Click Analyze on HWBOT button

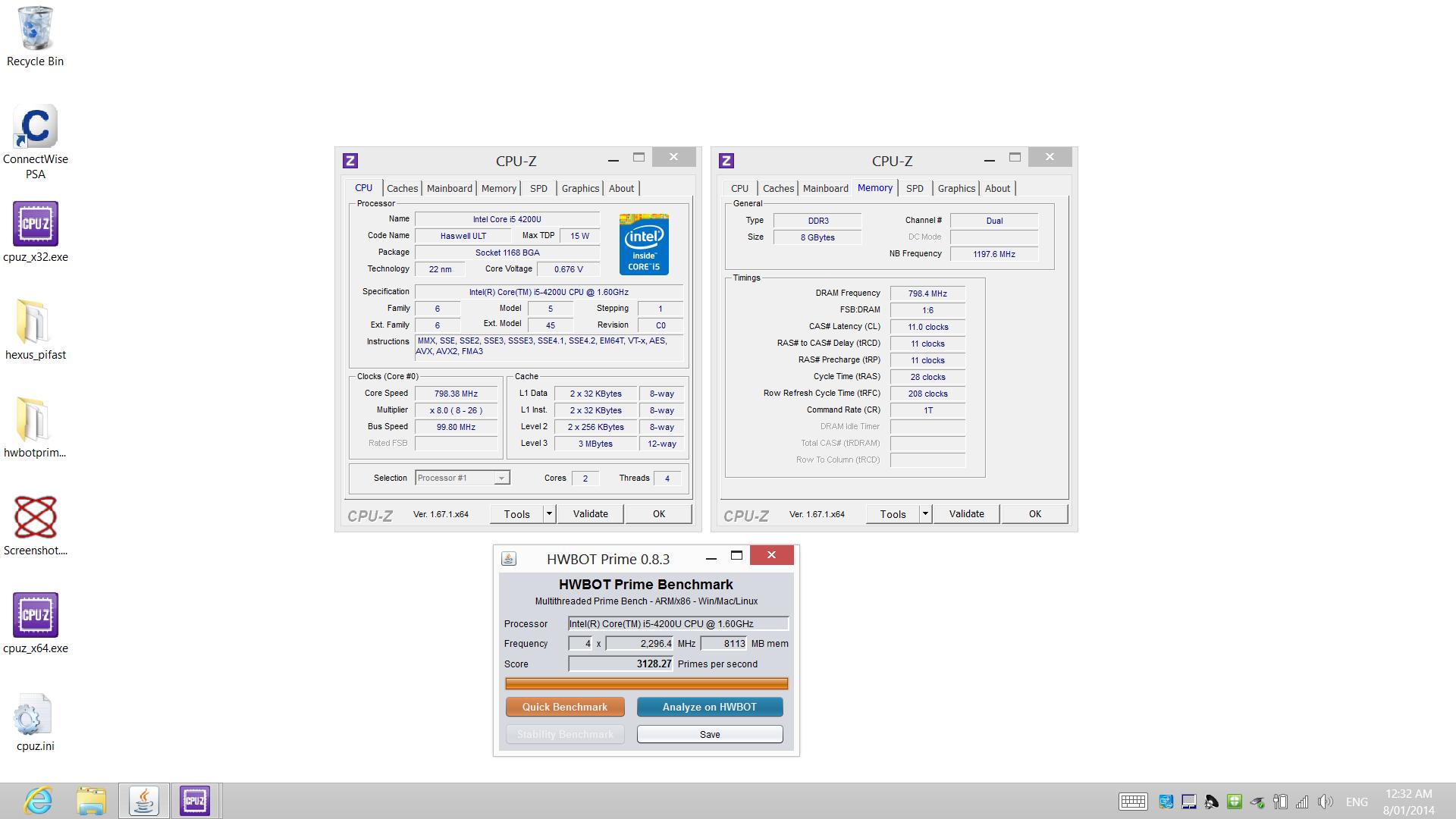710,707
